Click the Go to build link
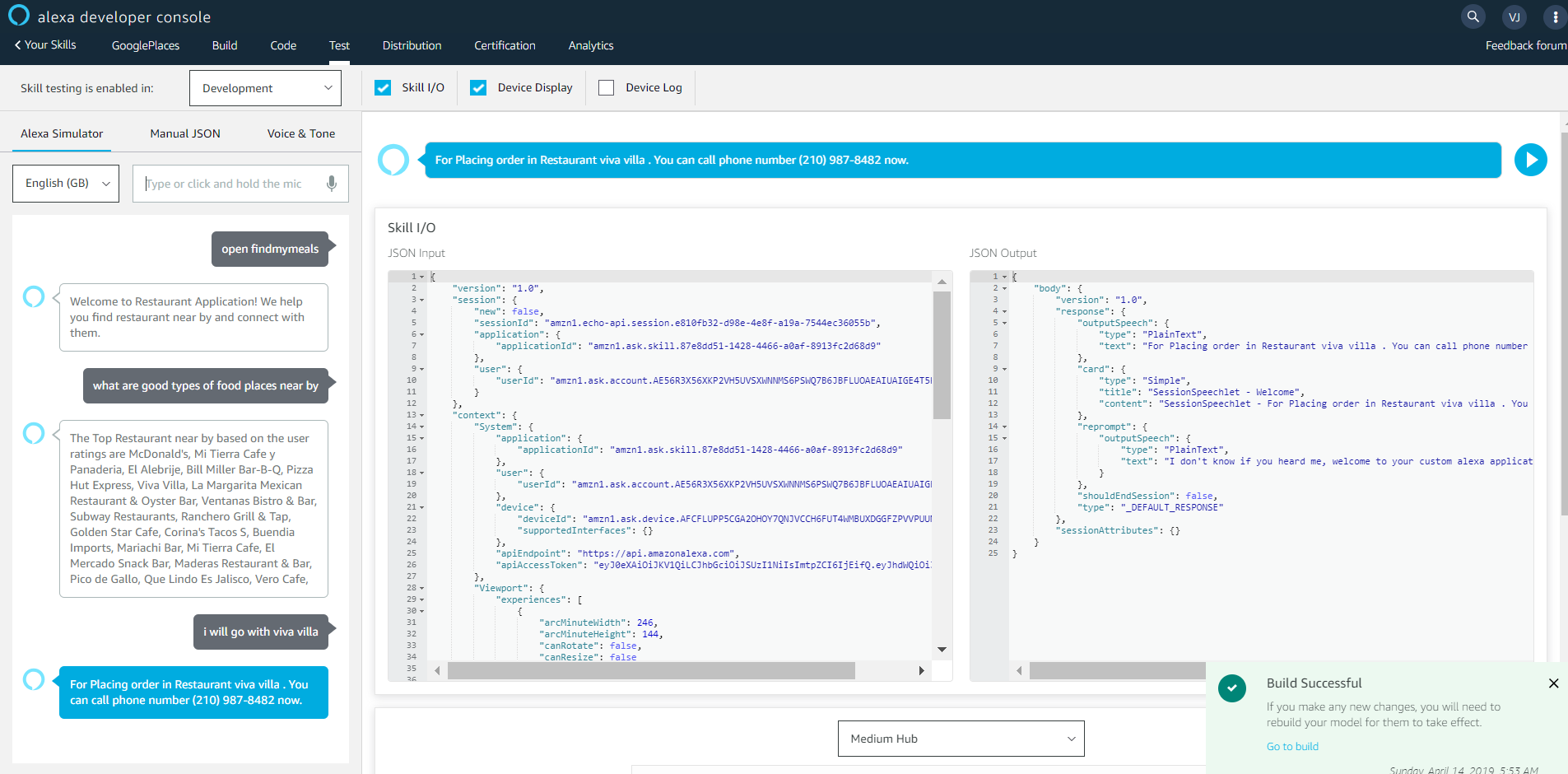The image size is (1568, 774). tap(1292, 747)
